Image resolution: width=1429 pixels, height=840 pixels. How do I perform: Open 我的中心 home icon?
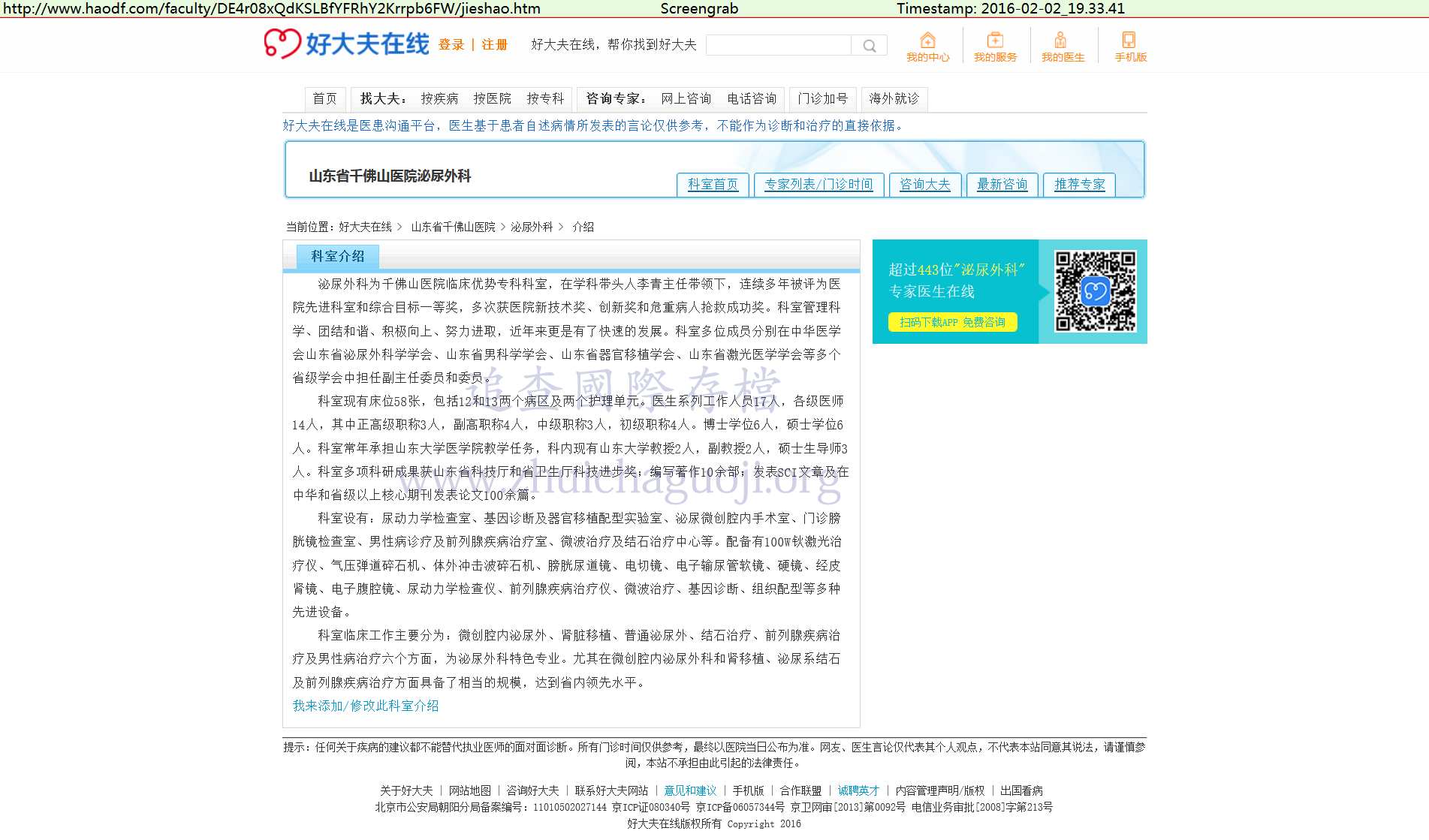[x=927, y=41]
